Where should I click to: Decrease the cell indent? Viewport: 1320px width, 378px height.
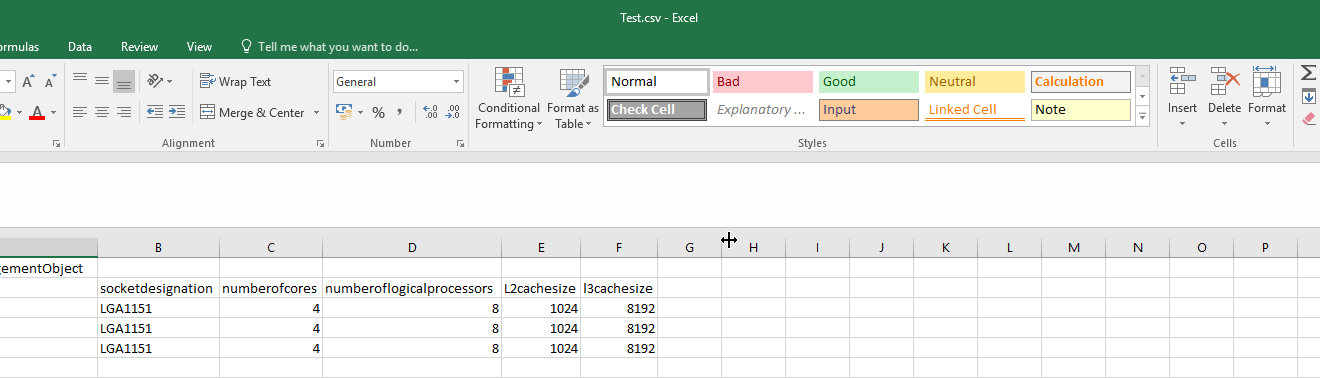pos(155,112)
